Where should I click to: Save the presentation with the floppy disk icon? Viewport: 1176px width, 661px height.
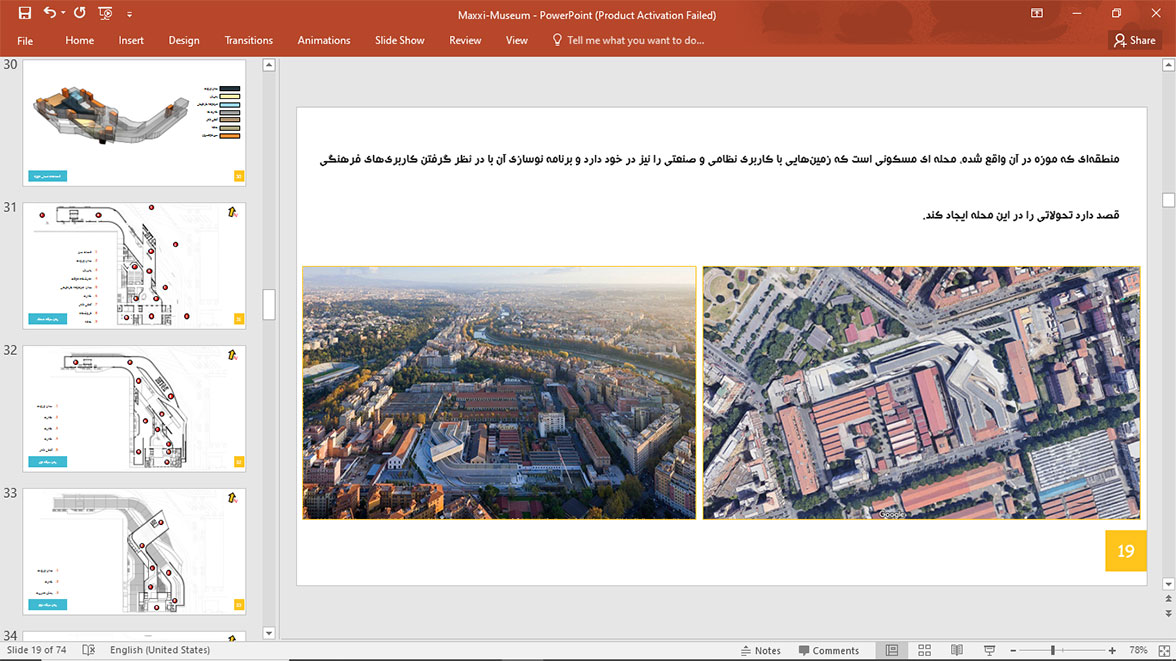(25, 14)
